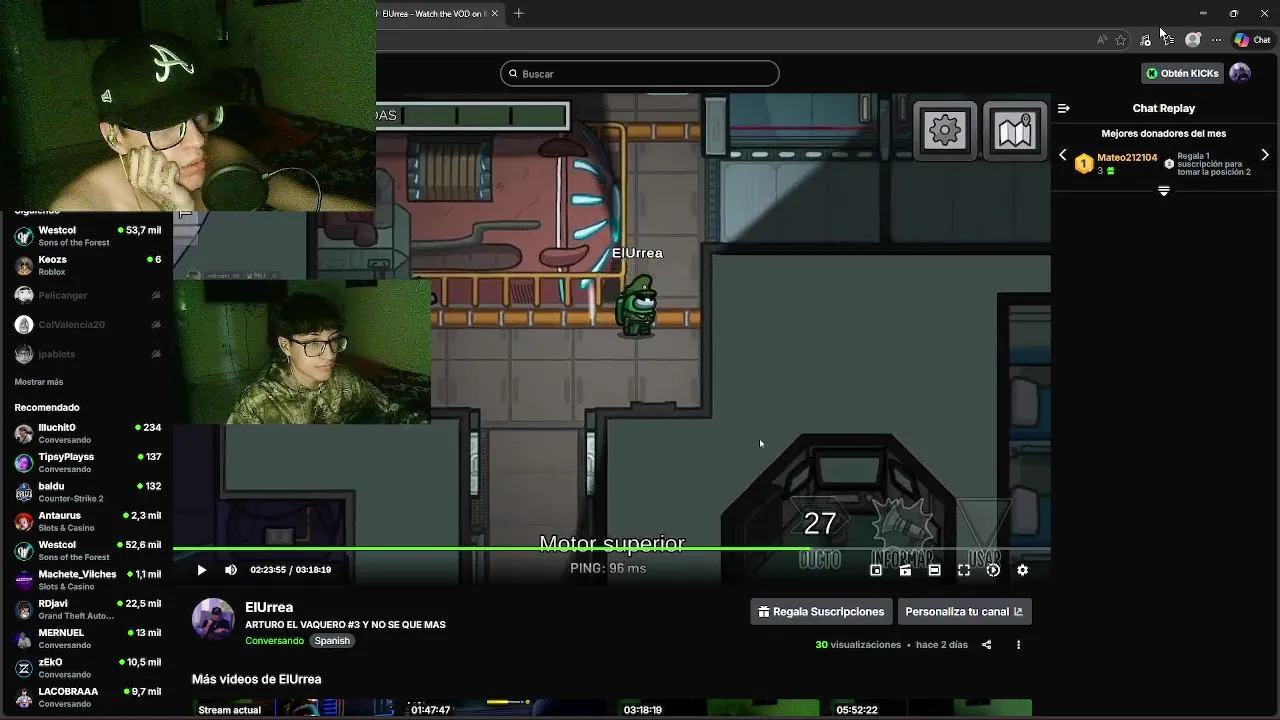Mute the video player volume

[231, 570]
